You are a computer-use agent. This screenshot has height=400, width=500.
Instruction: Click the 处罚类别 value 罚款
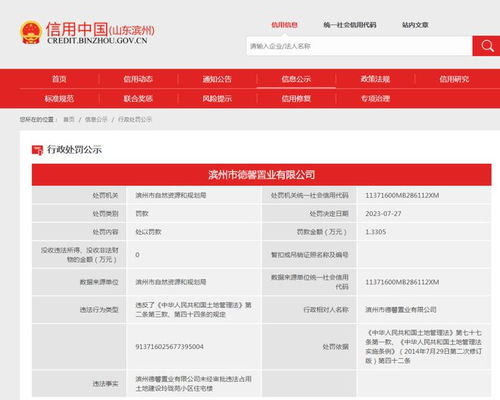[x=142, y=214]
